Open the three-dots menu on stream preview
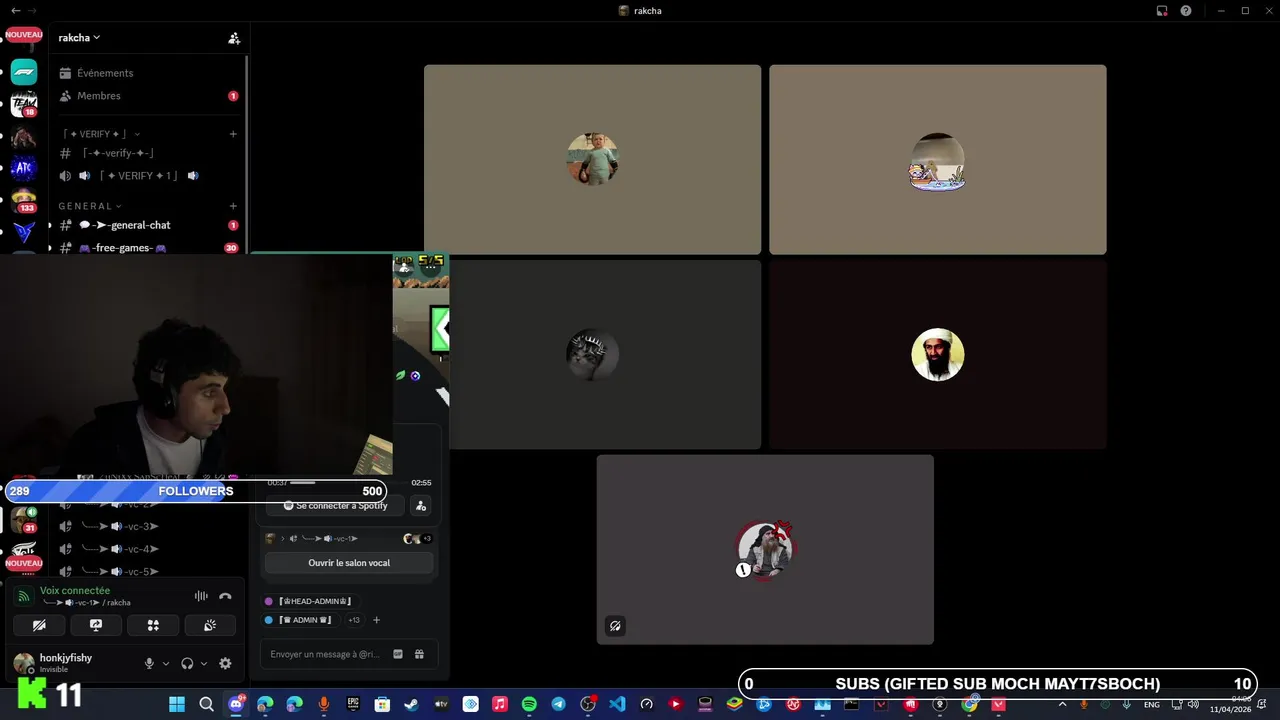 [431, 267]
